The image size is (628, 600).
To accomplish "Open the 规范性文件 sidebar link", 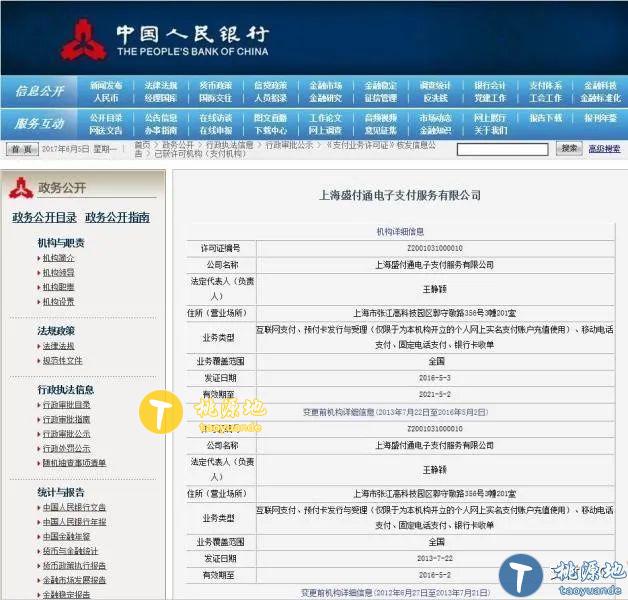I will coord(62,360).
